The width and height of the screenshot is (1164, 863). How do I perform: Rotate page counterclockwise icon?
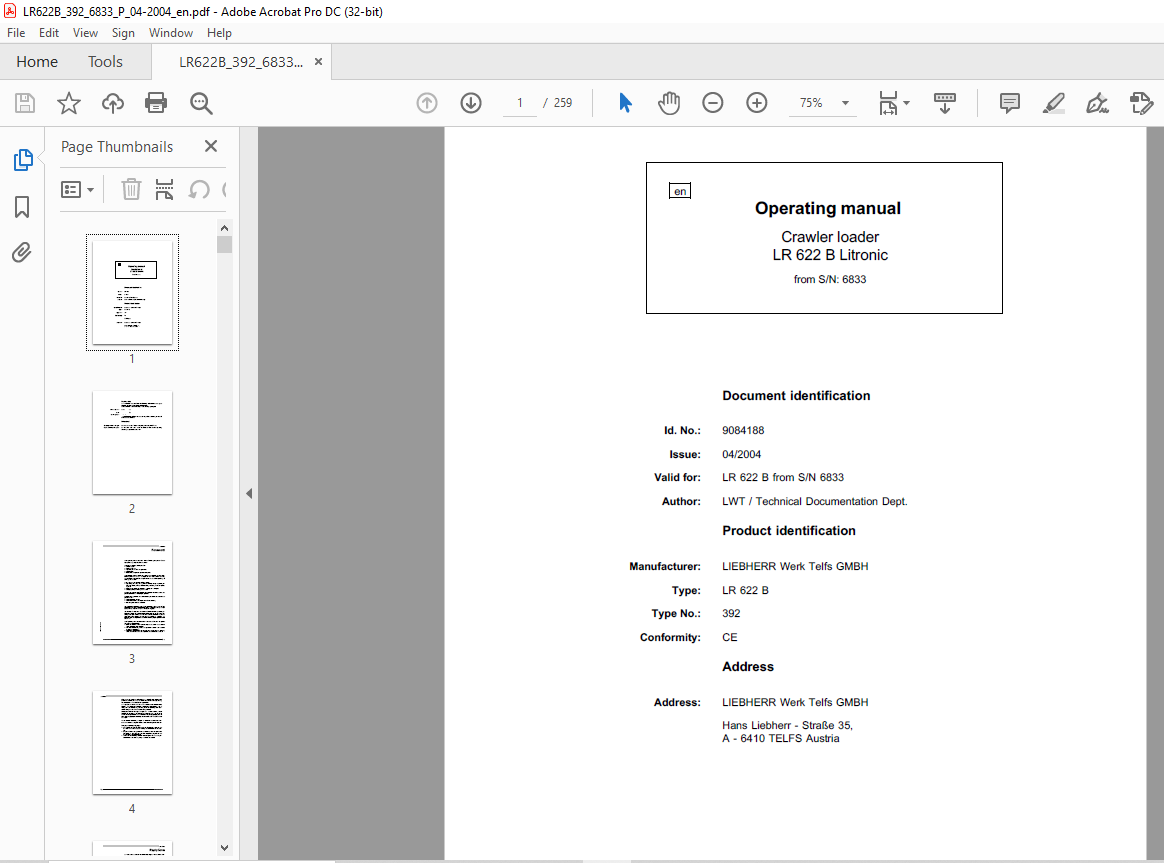coord(198,189)
